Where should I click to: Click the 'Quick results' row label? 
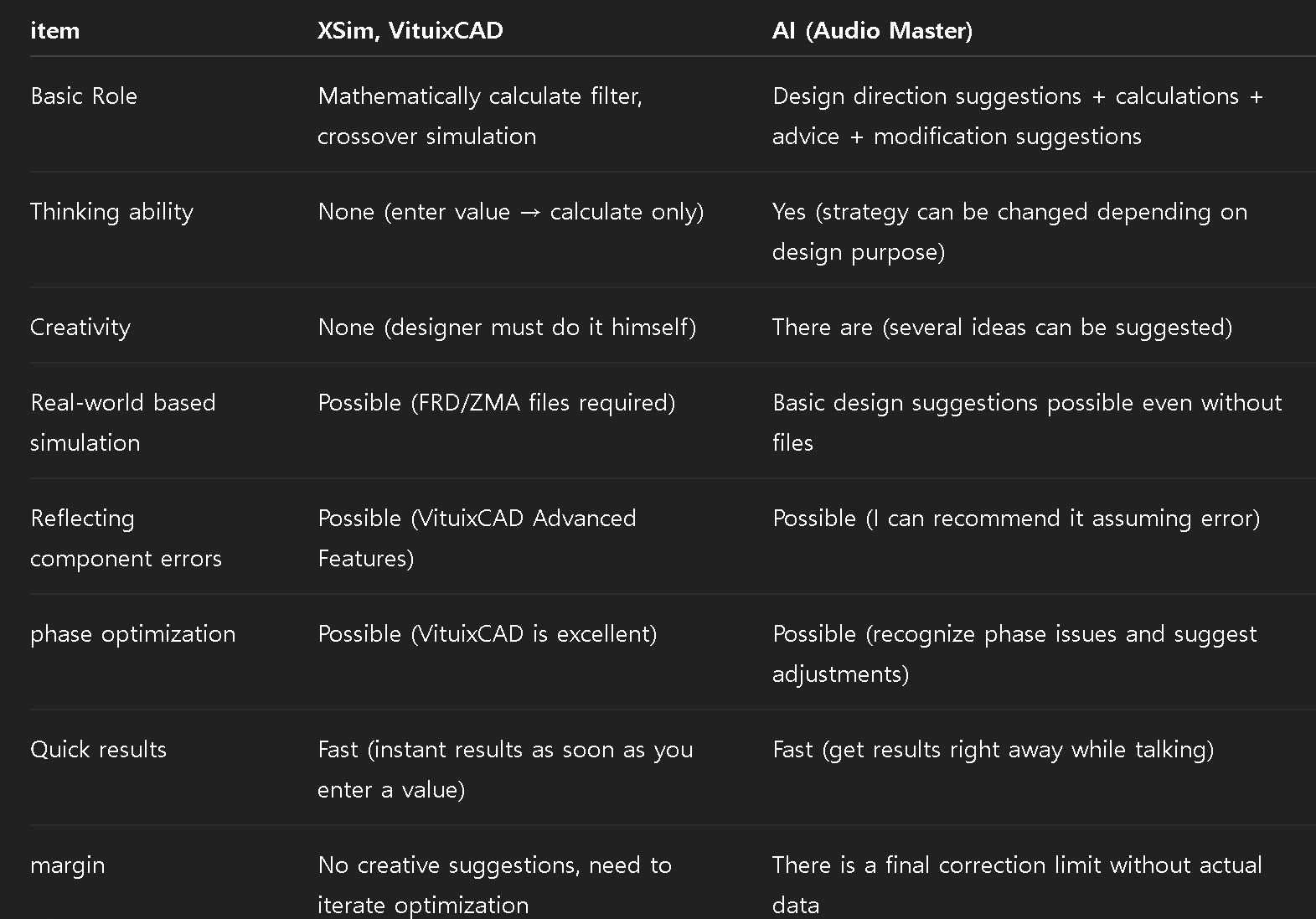click(99, 750)
